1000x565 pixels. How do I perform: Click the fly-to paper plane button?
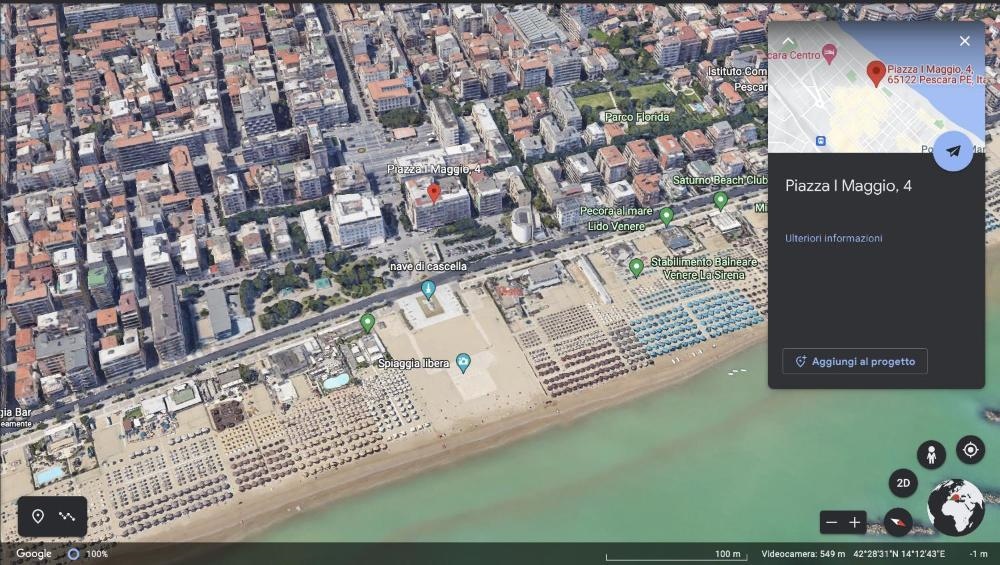[x=953, y=151]
